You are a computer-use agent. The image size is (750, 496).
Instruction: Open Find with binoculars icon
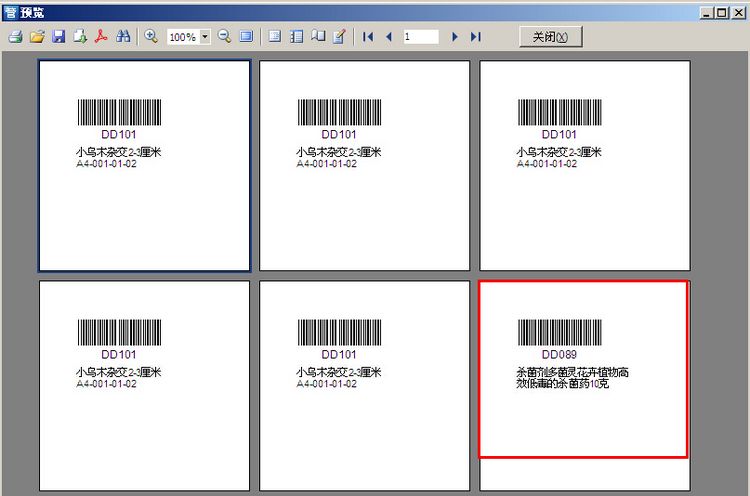(123, 37)
